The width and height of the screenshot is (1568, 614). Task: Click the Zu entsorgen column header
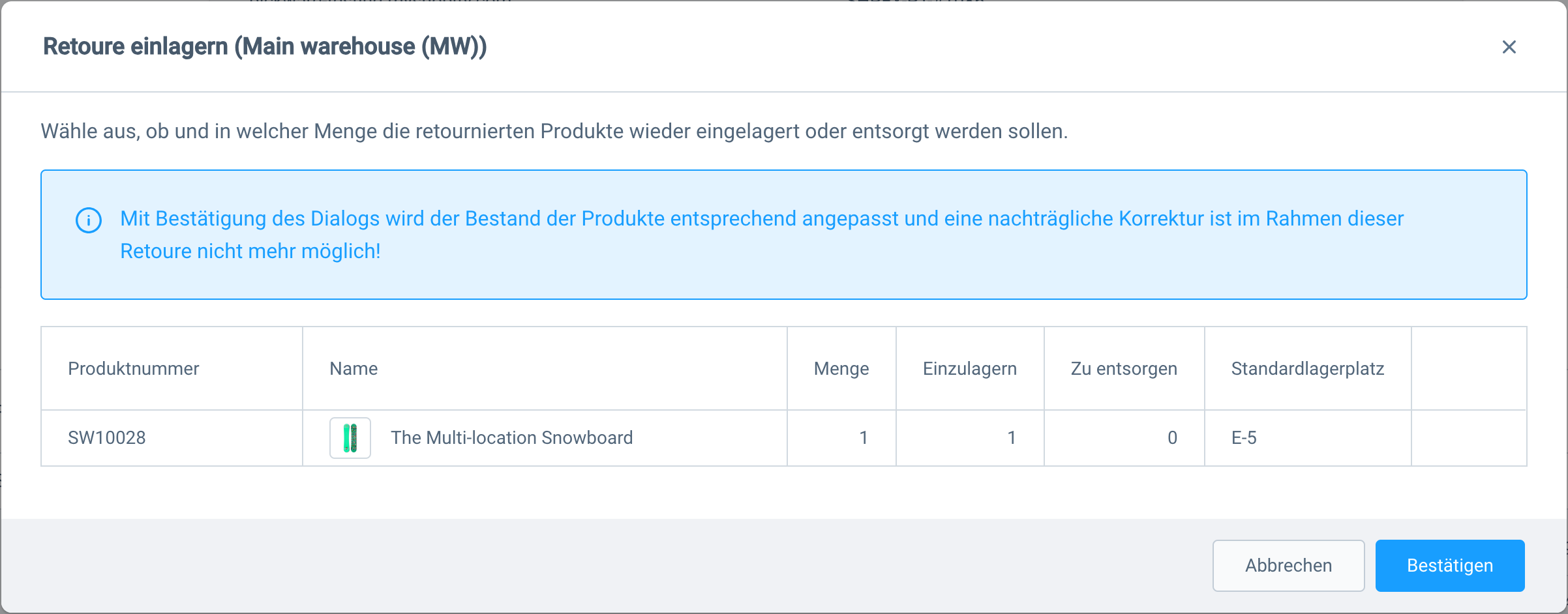1124,368
